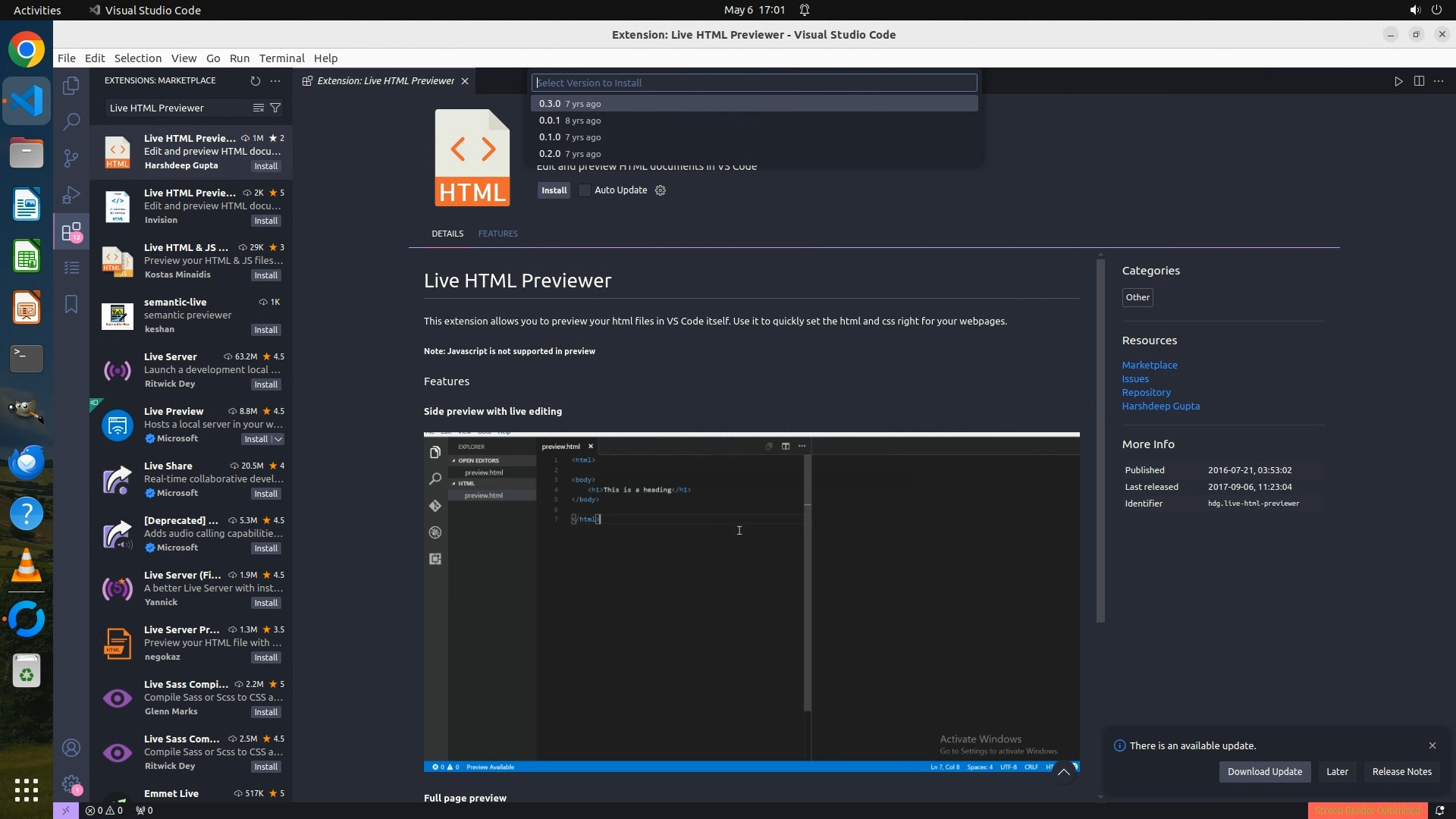
Task: Expand Live Preview Install dropdown arrow
Action: 278,439
